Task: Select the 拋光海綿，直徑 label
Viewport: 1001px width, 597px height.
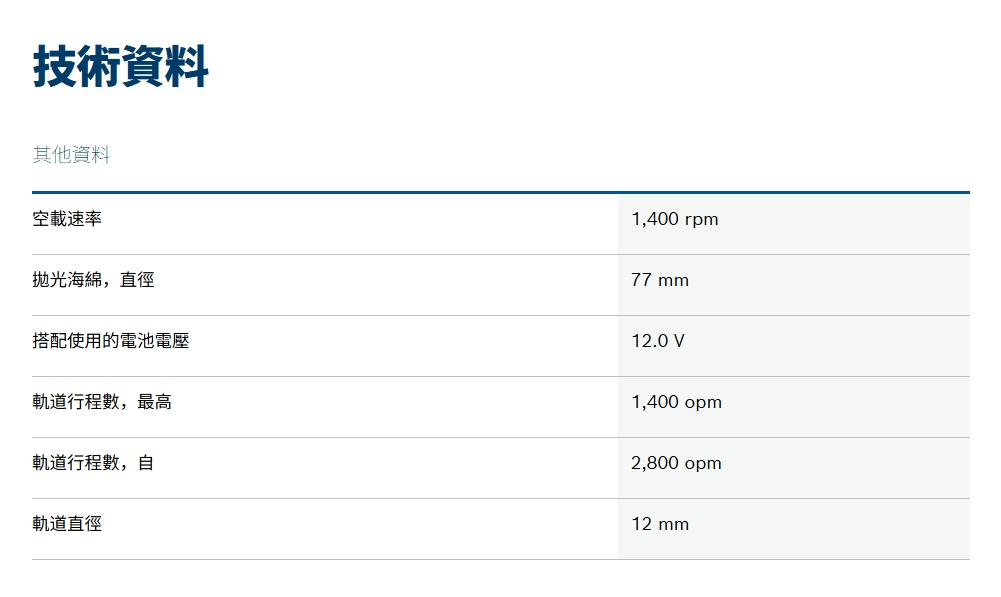Action: (93, 280)
